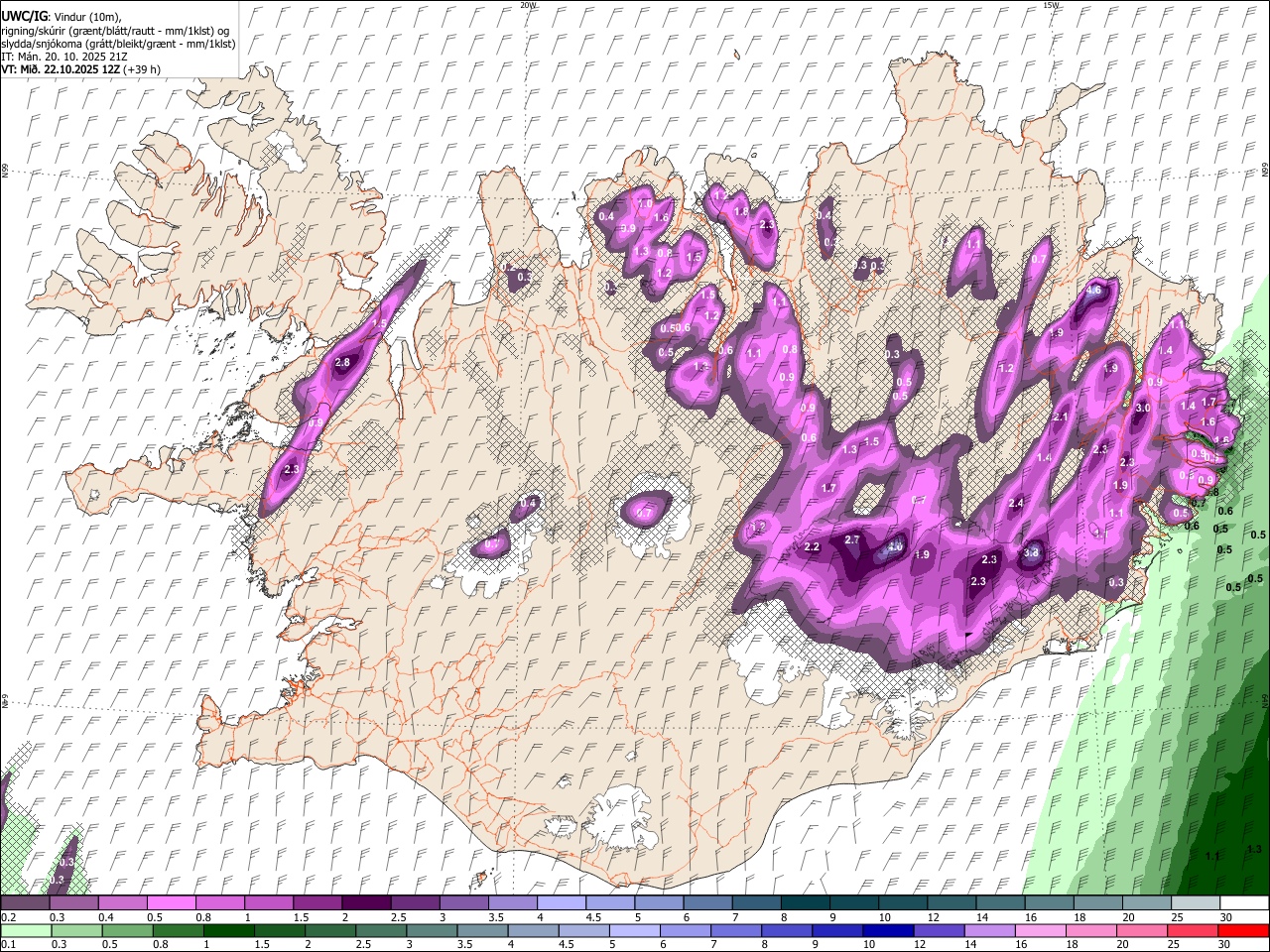Select upper legend swatch between 8 and 9

[x=806, y=903]
